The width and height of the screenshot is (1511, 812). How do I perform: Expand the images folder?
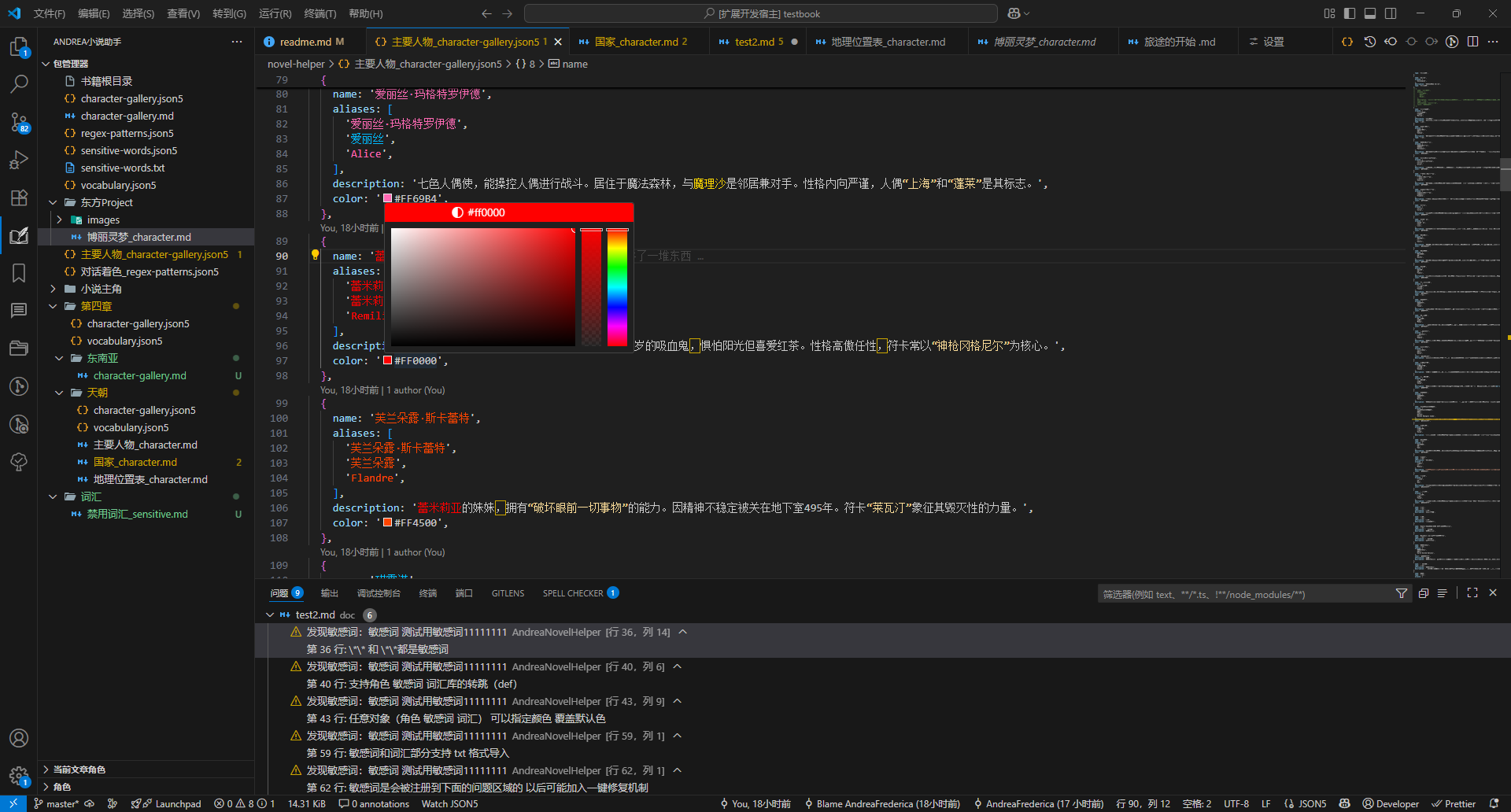click(60, 220)
